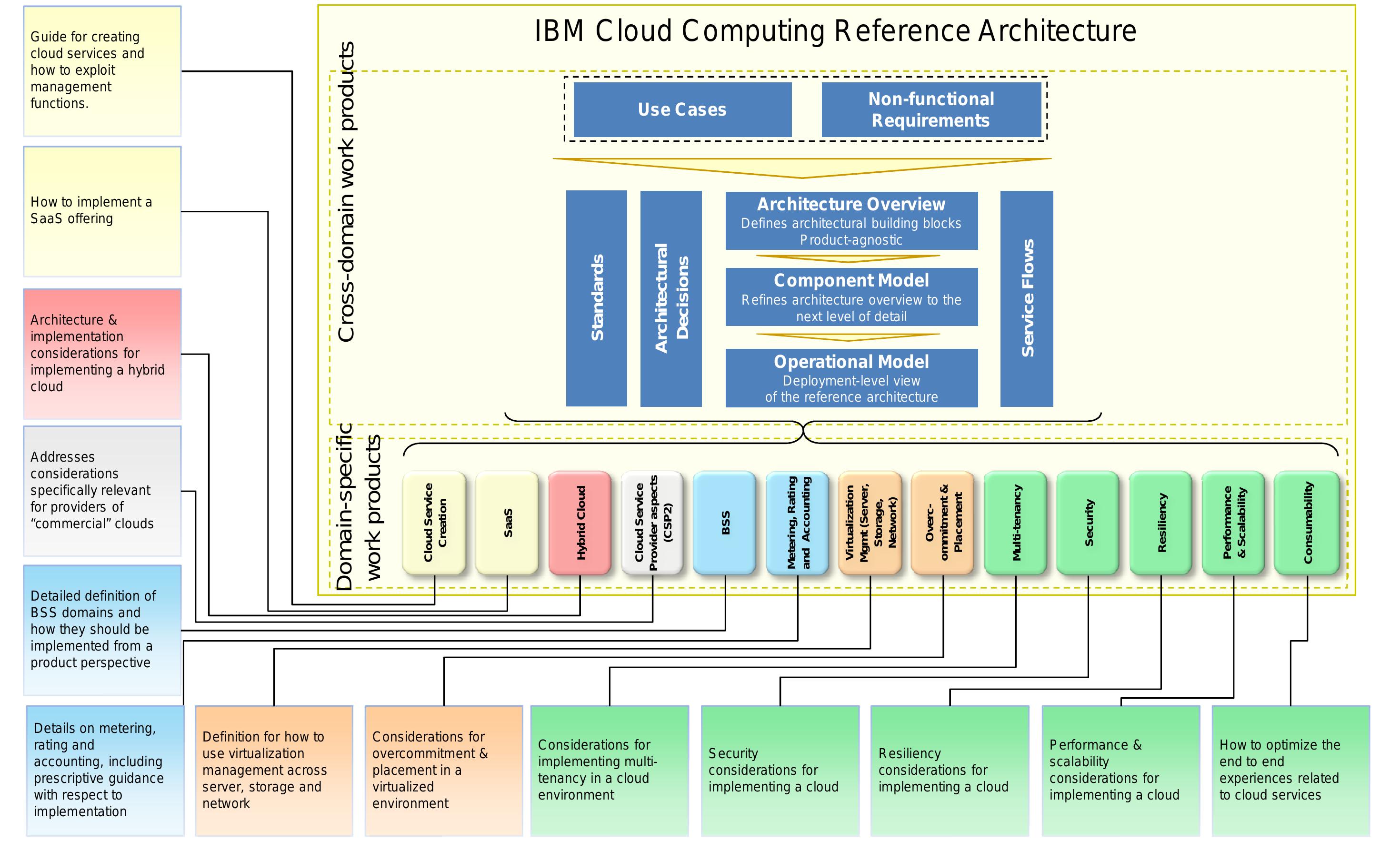Screen dimensions: 1400x850
Task: Click the red hybrid cloud annotation note
Action: (x=101, y=354)
